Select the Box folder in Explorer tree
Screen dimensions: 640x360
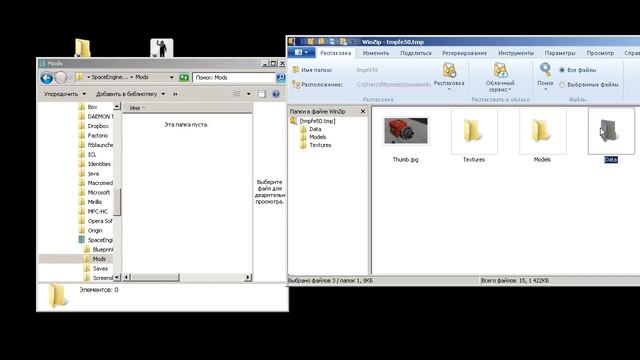click(x=92, y=107)
